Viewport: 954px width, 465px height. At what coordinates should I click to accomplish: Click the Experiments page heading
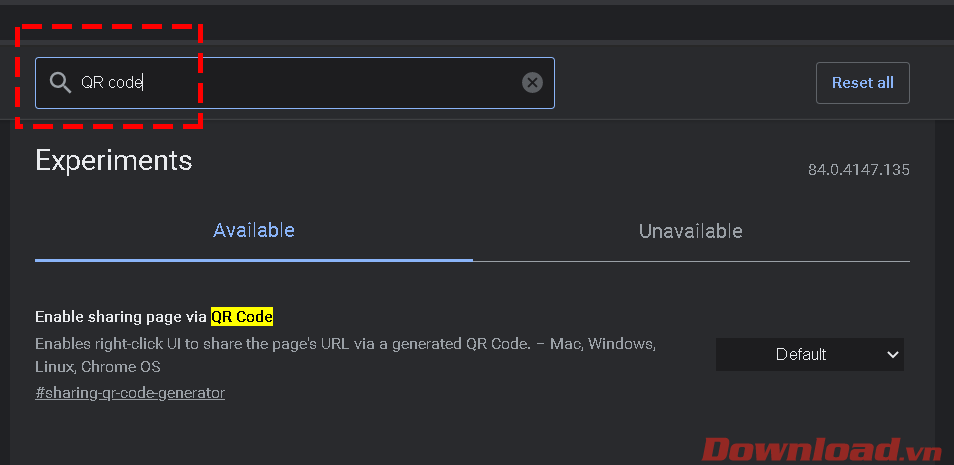(114, 160)
